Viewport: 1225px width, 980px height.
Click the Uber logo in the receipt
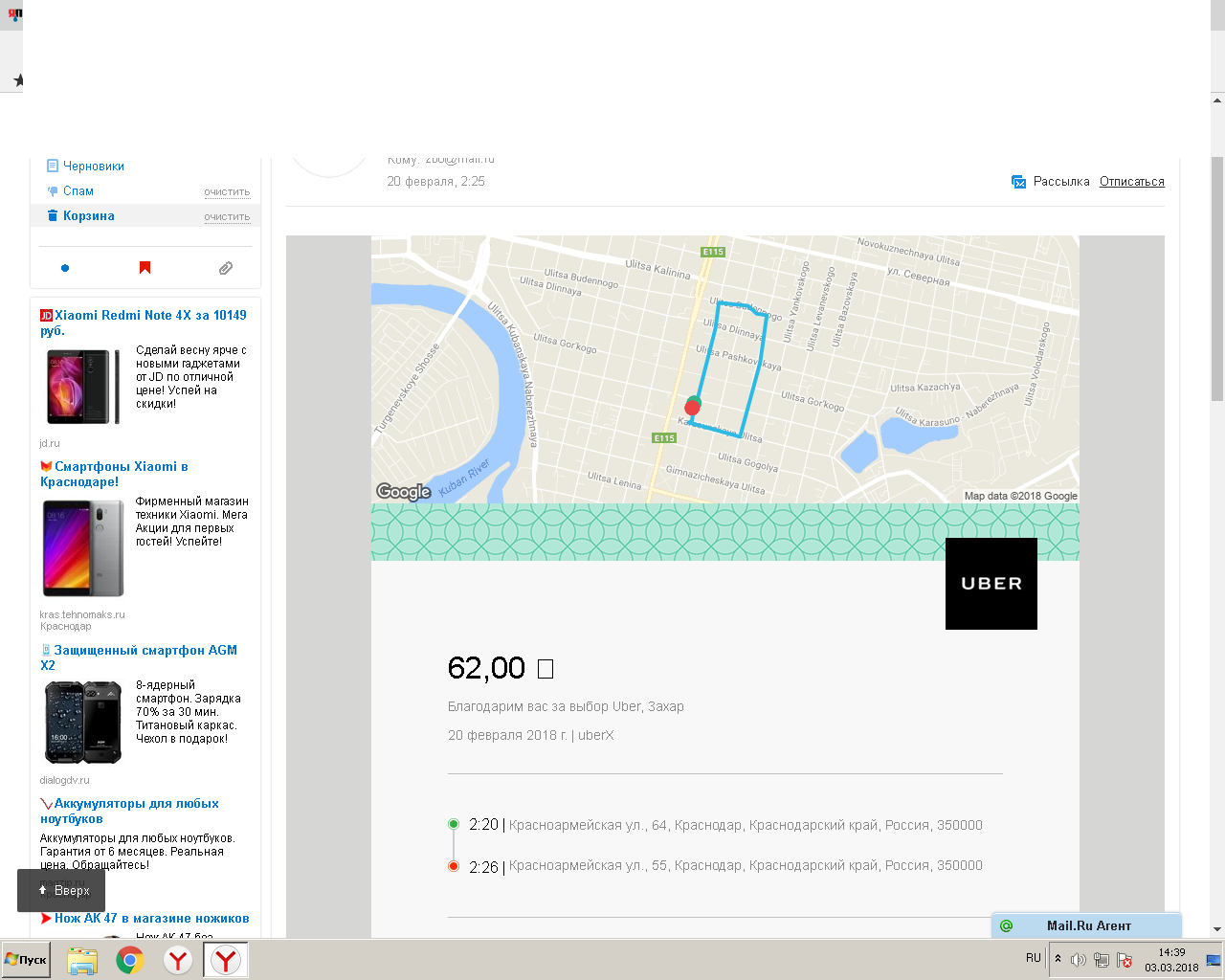[991, 584]
